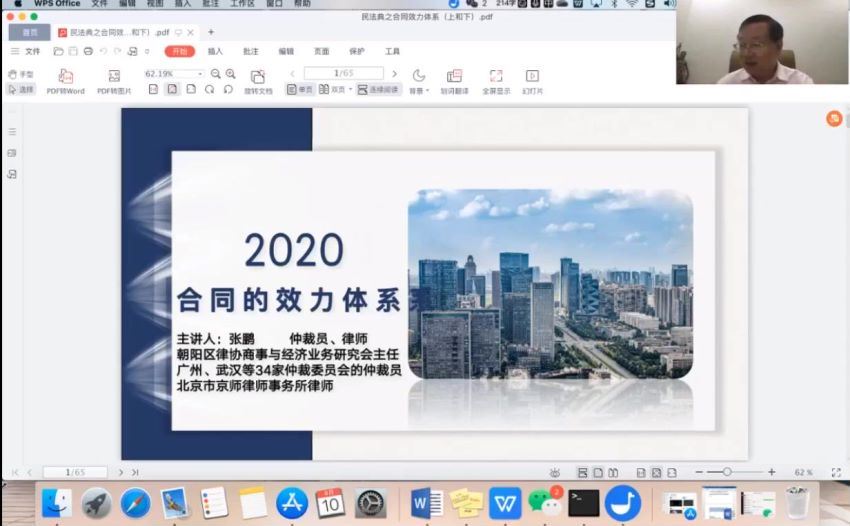
Task: Enable single page (单页) layout
Action: point(300,89)
